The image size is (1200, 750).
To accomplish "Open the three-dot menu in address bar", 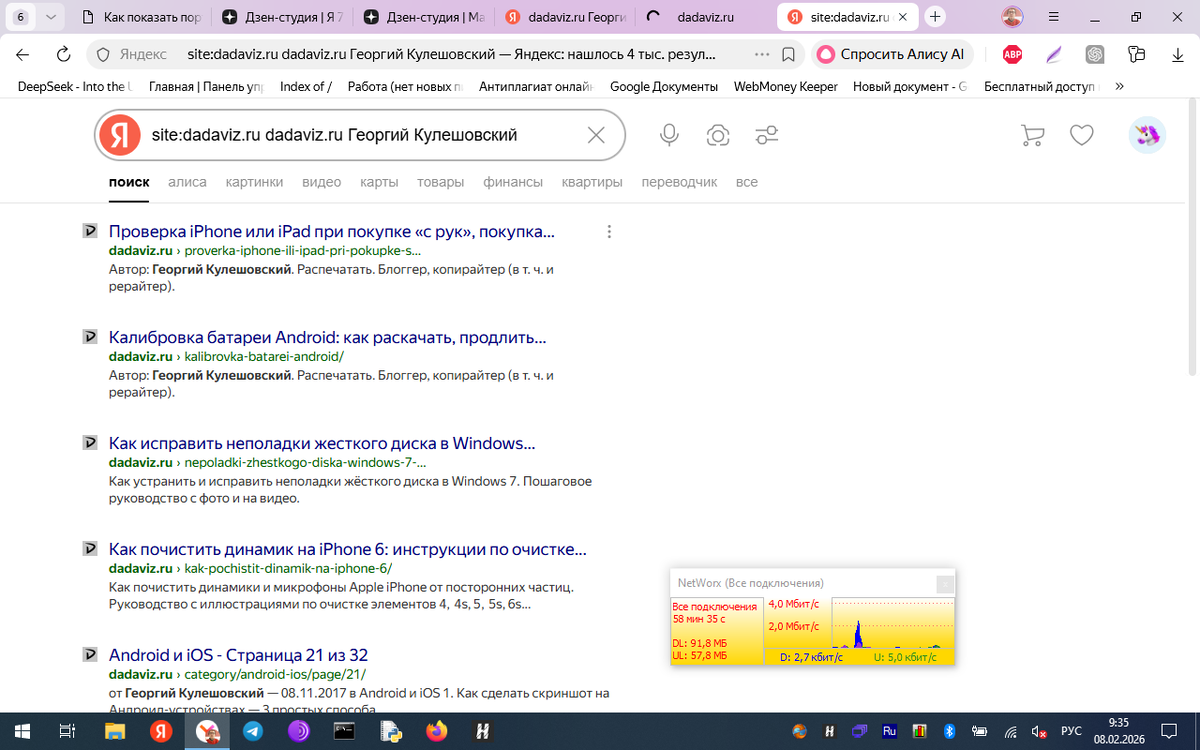I will pyautogui.click(x=762, y=54).
